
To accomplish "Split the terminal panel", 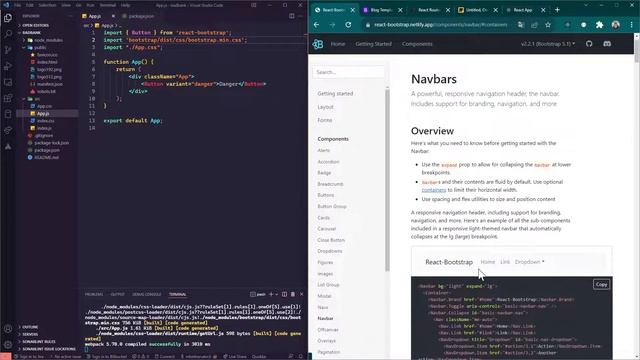I will tap(284, 294).
